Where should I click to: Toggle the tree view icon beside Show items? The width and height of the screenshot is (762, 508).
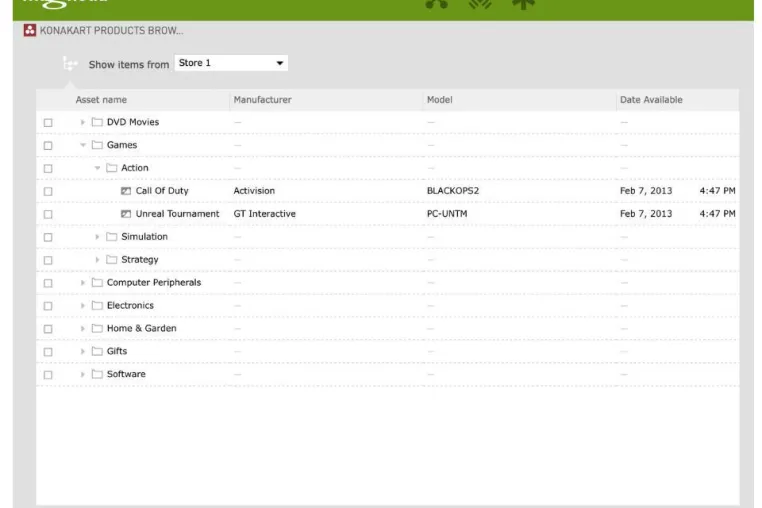[x=70, y=64]
